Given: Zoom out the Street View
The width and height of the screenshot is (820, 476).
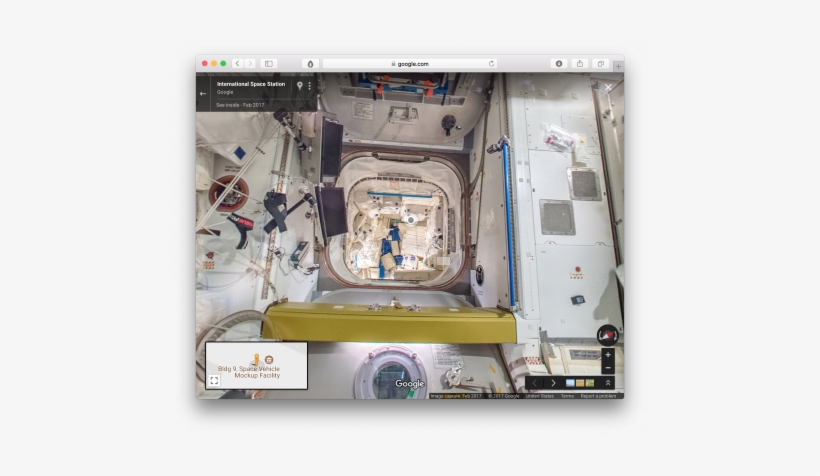Looking at the screenshot, I should click(608, 368).
